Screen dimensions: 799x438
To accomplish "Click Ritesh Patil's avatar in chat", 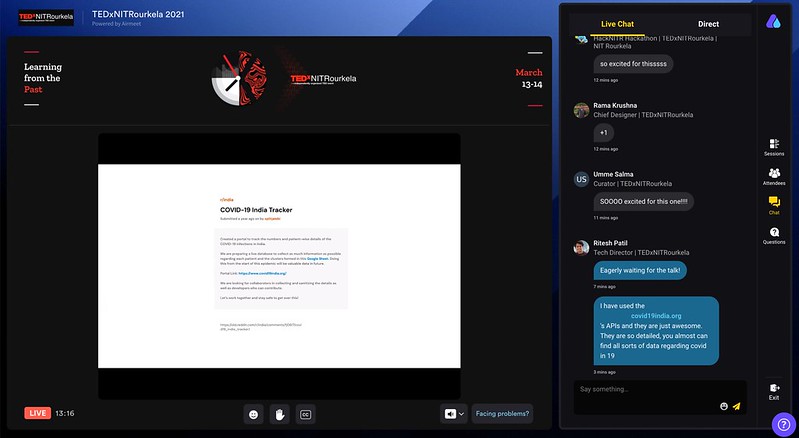I will click(581, 248).
